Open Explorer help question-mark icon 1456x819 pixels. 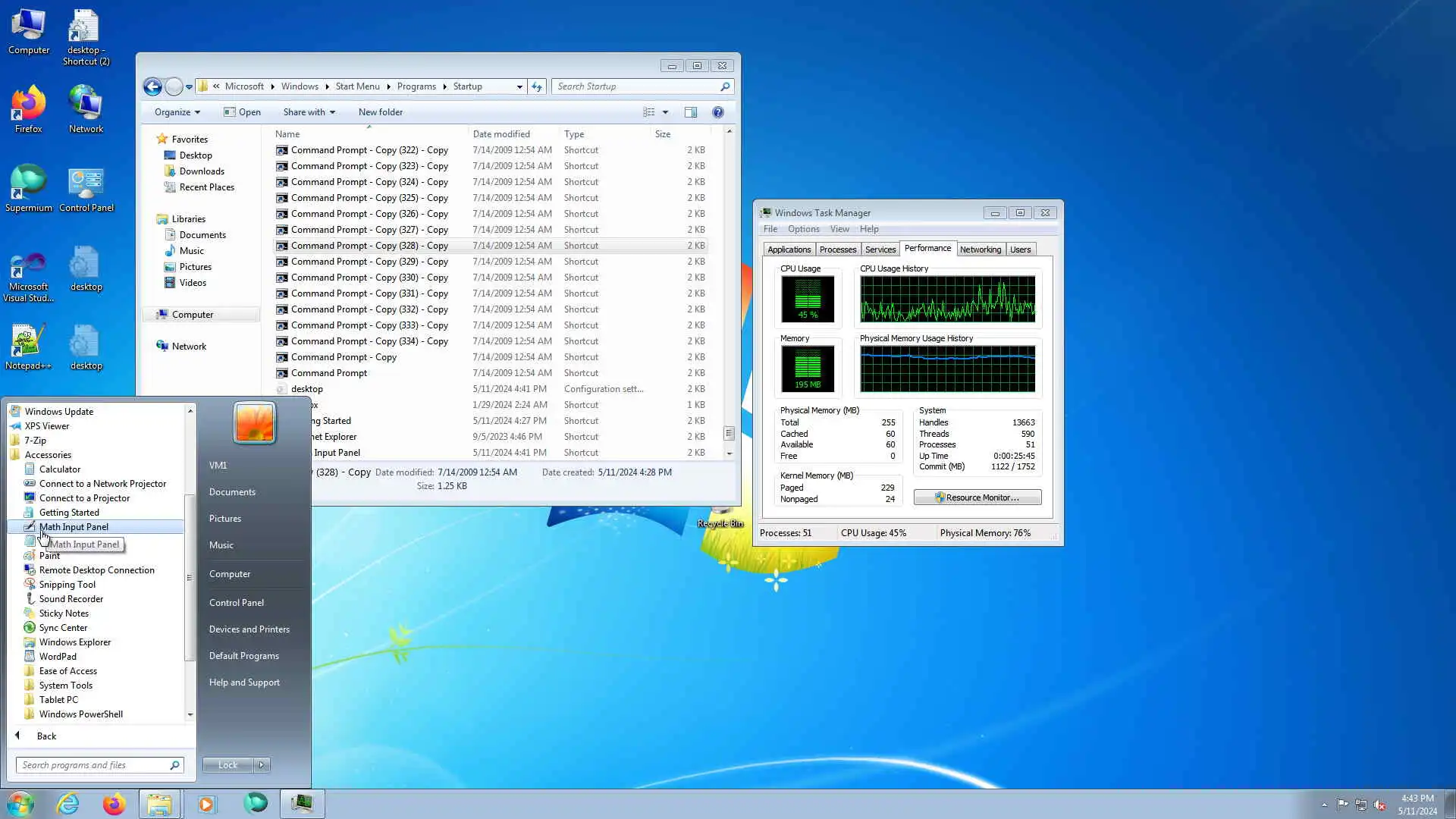pos(718,112)
